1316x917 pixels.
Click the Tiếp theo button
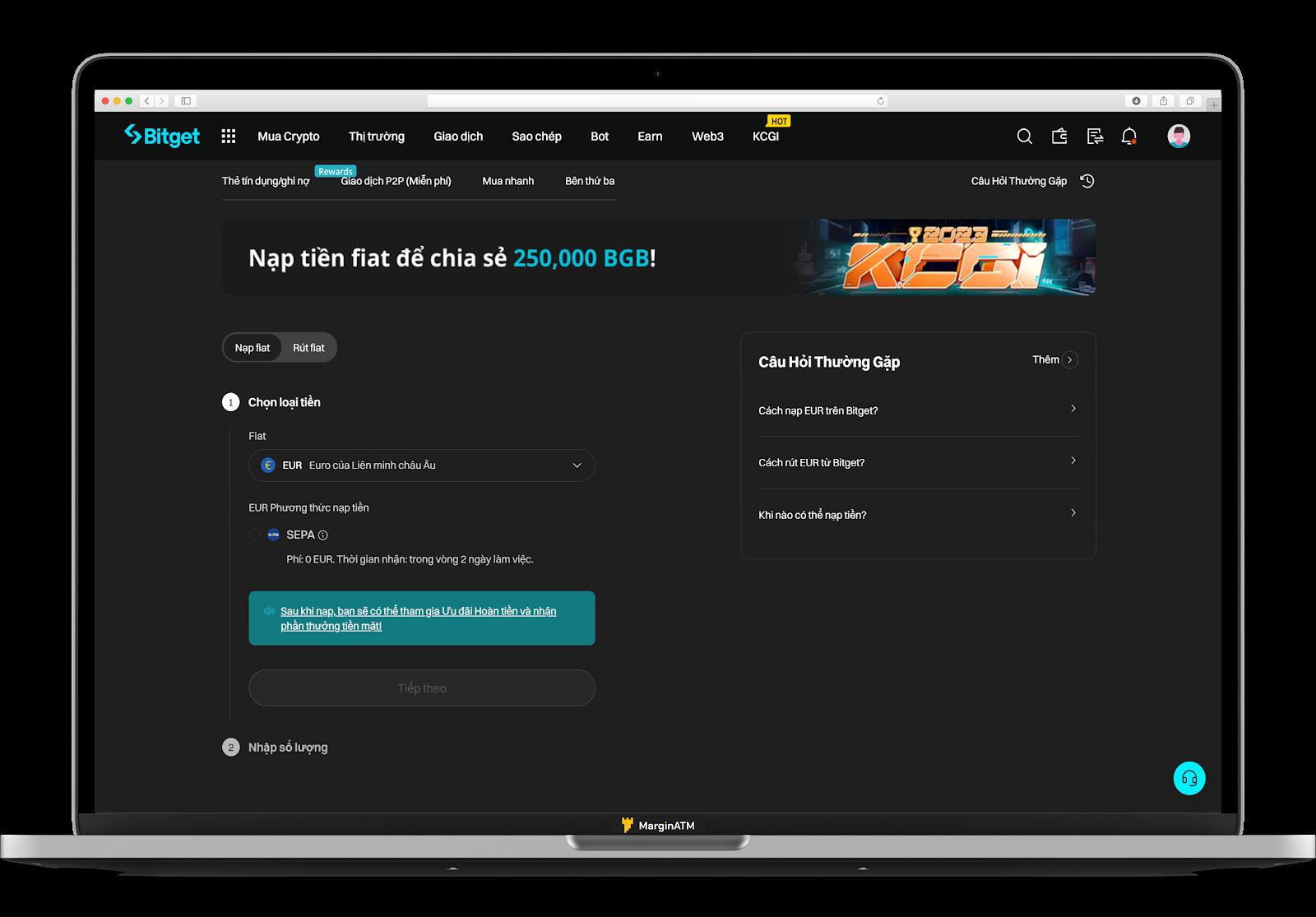pyautogui.click(x=422, y=688)
